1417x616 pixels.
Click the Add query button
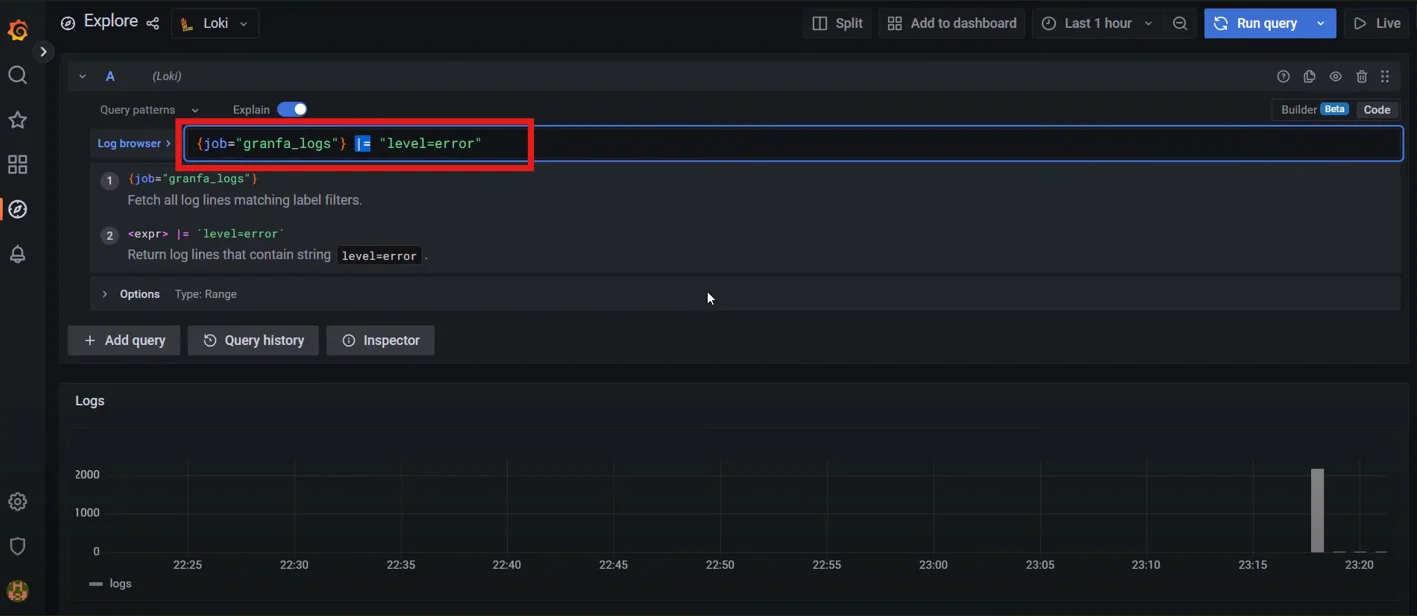point(123,340)
